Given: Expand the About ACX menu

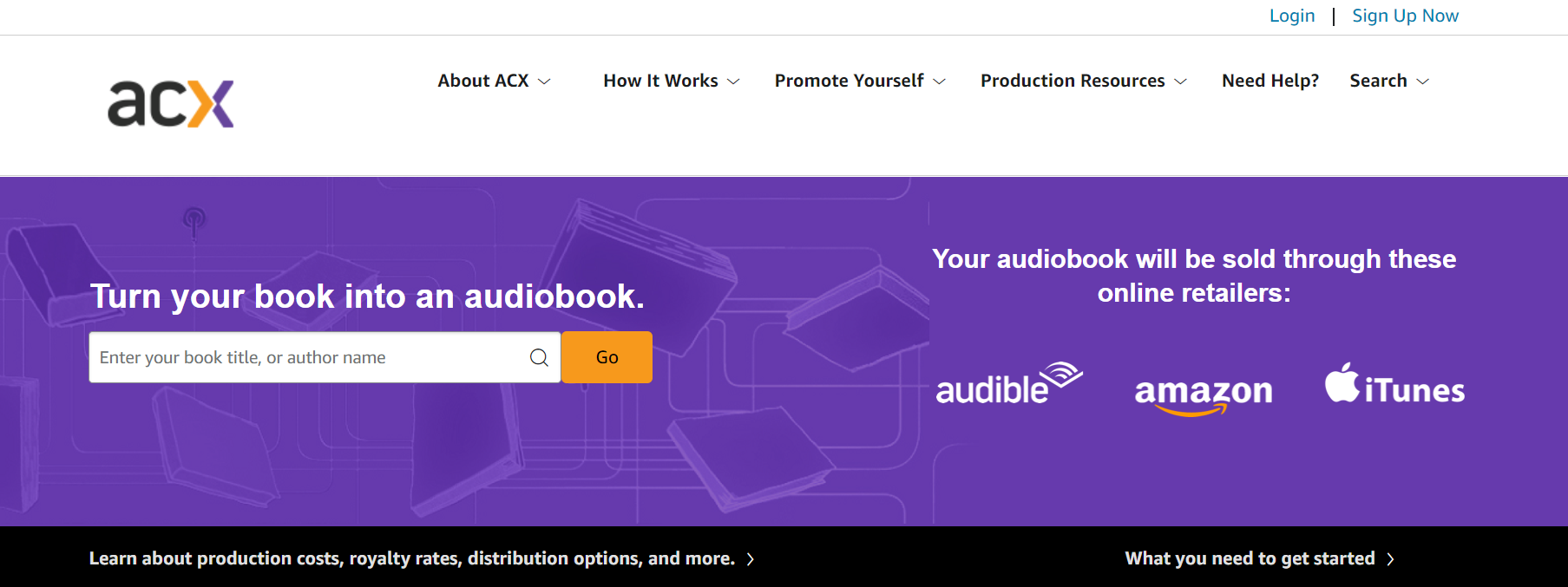Looking at the screenshot, I should (494, 81).
